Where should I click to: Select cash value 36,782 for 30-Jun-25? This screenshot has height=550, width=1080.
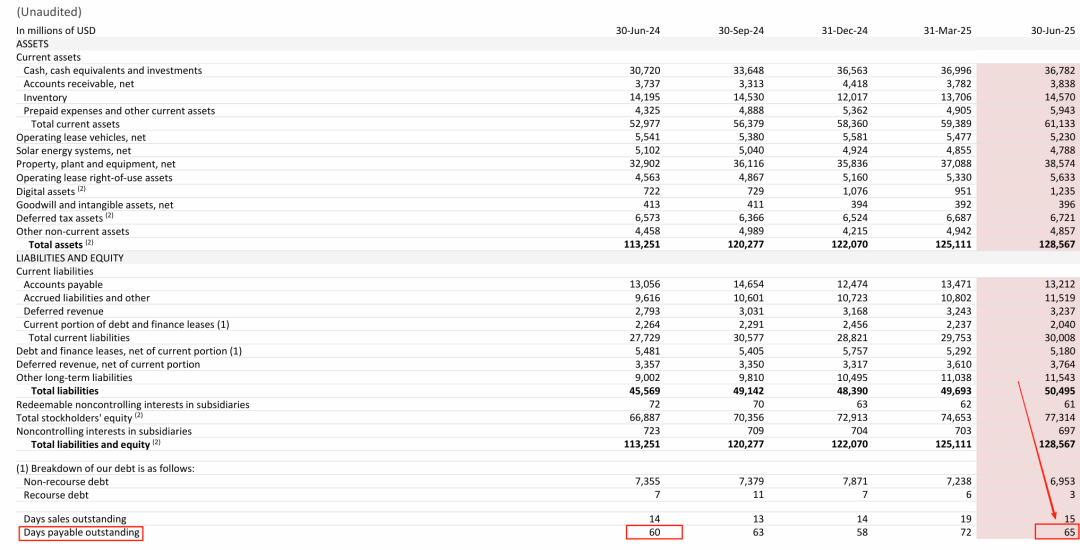click(x=1059, y=70)
